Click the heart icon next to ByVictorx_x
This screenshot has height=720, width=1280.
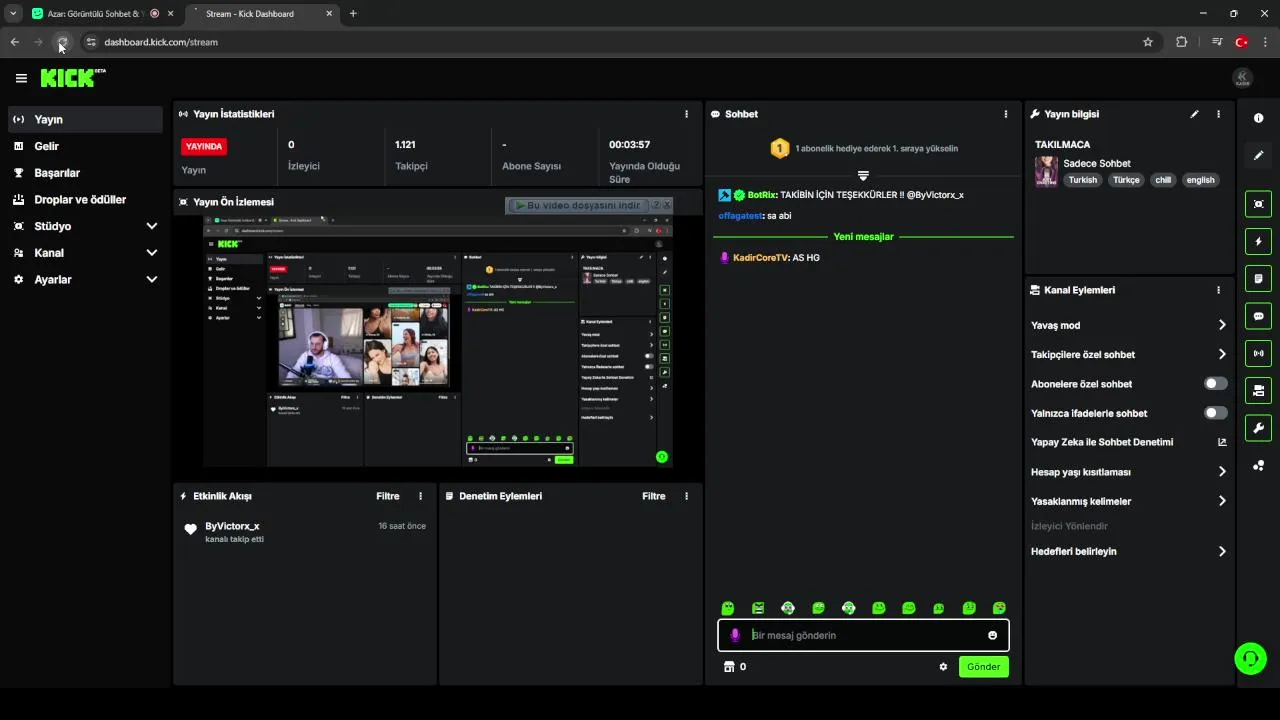click(191, 530)
